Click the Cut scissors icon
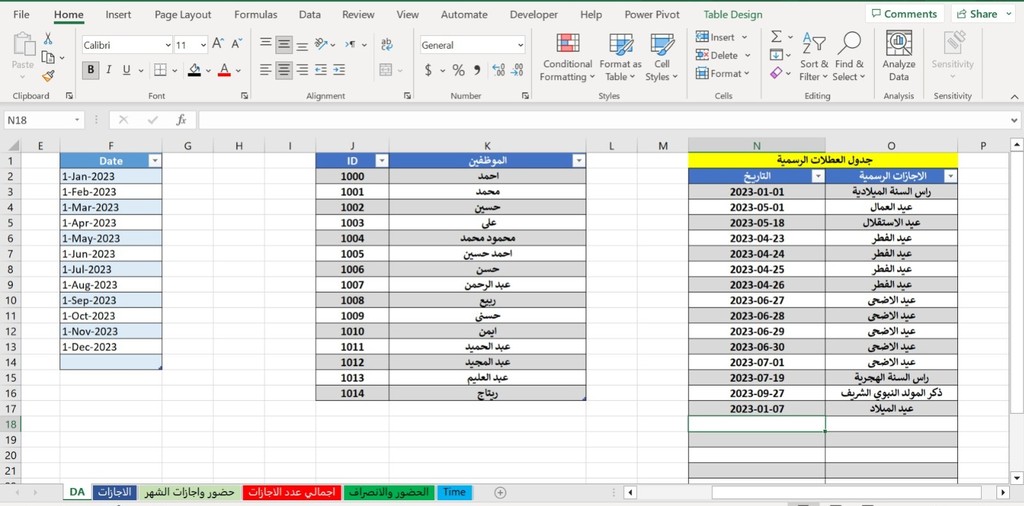The width and height of the screenshot is (1024, 506). click(48, 39)
